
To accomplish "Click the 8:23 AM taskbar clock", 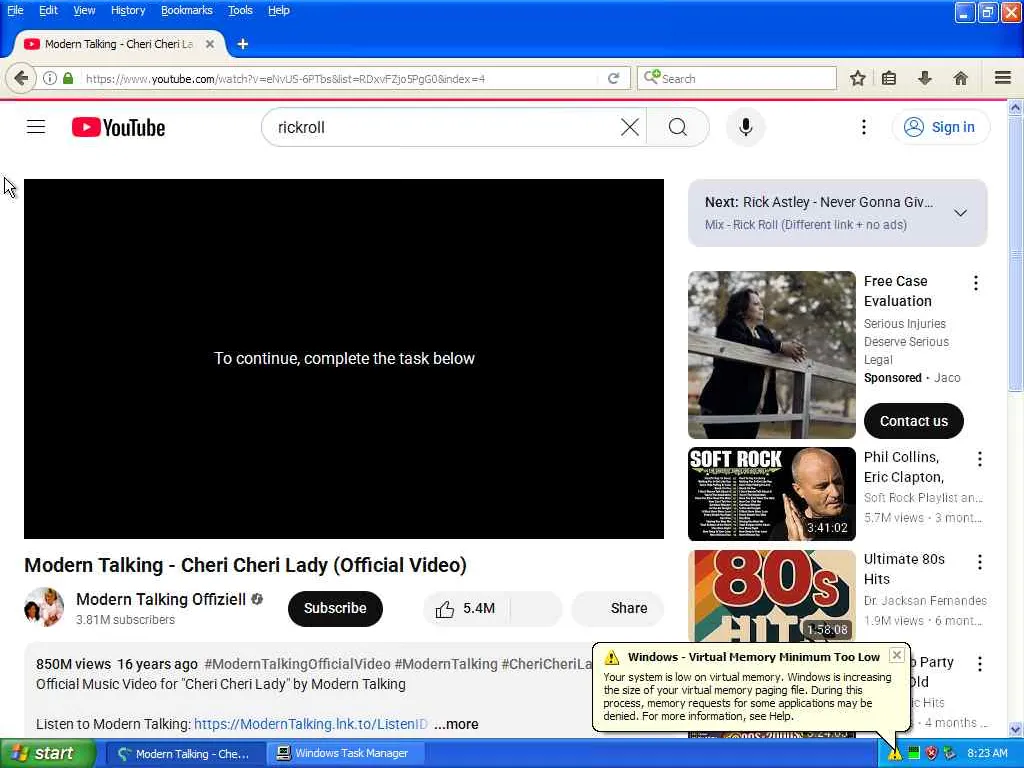I will click(x=987, y=754).
